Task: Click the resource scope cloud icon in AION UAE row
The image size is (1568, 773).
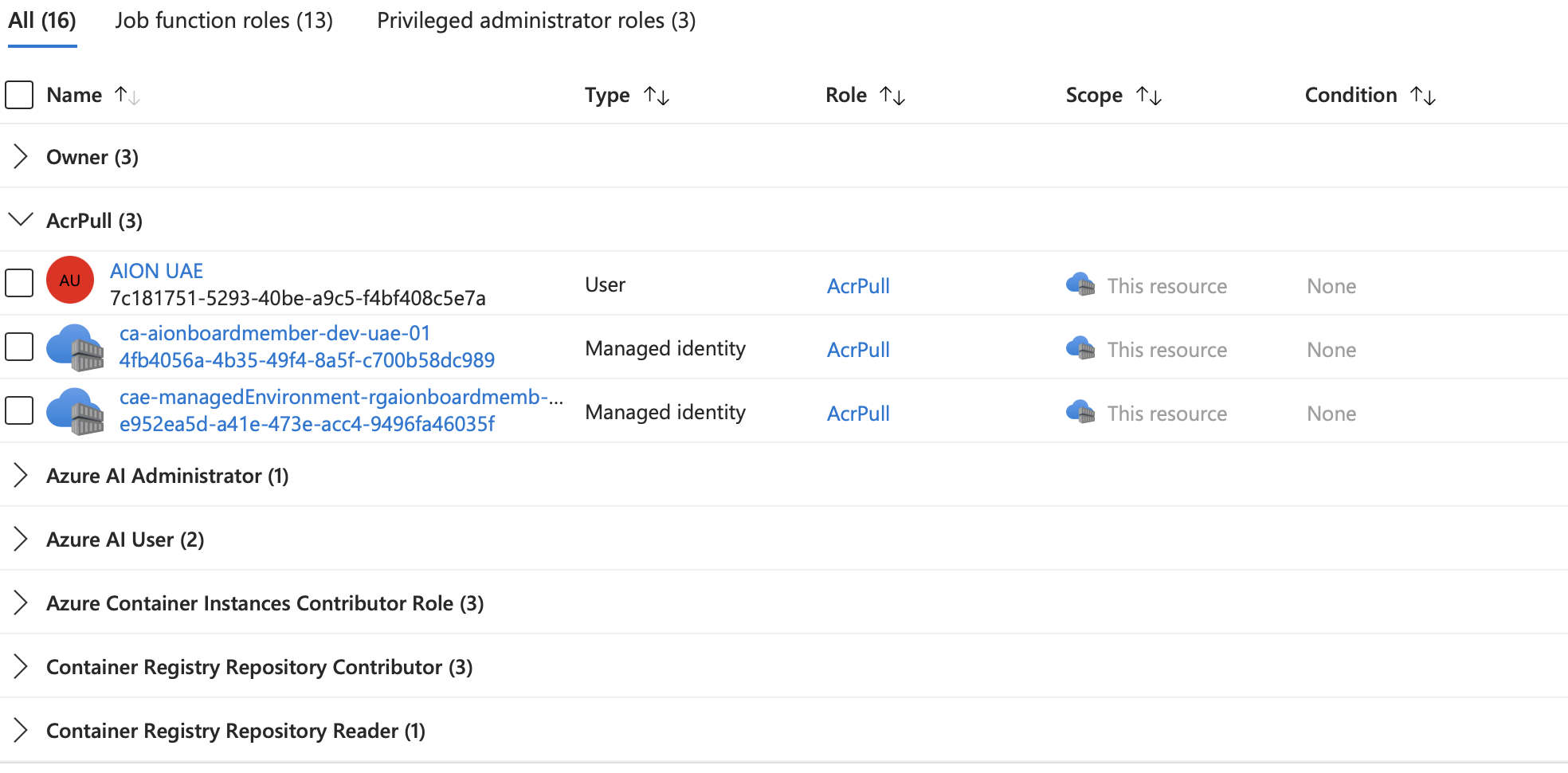Action: [1080, 284]
